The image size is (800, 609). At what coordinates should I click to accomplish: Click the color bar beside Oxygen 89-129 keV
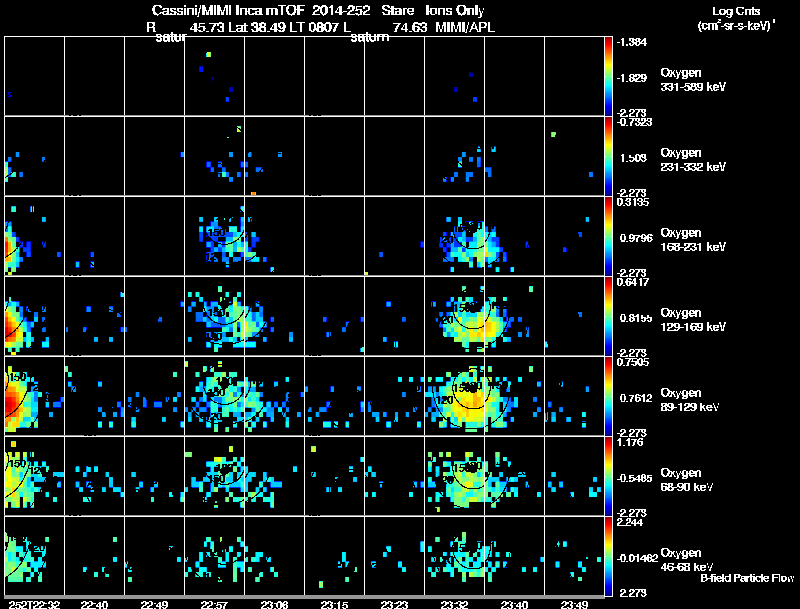point(608,396)
